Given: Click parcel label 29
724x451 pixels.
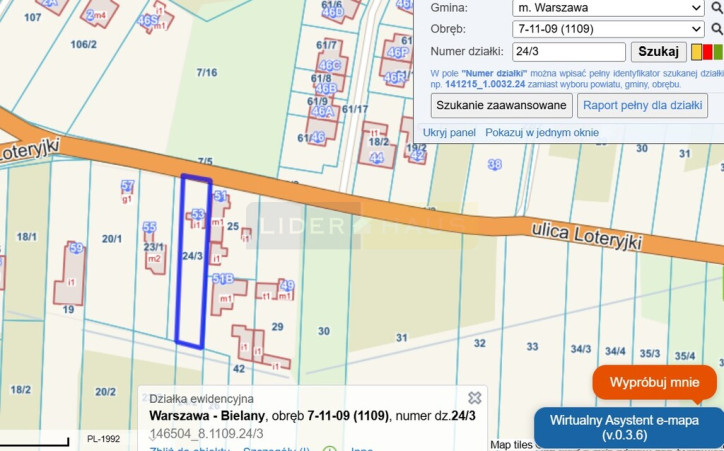Looking at the screenshot, I should pyautogui.click(x=278, y=327).
